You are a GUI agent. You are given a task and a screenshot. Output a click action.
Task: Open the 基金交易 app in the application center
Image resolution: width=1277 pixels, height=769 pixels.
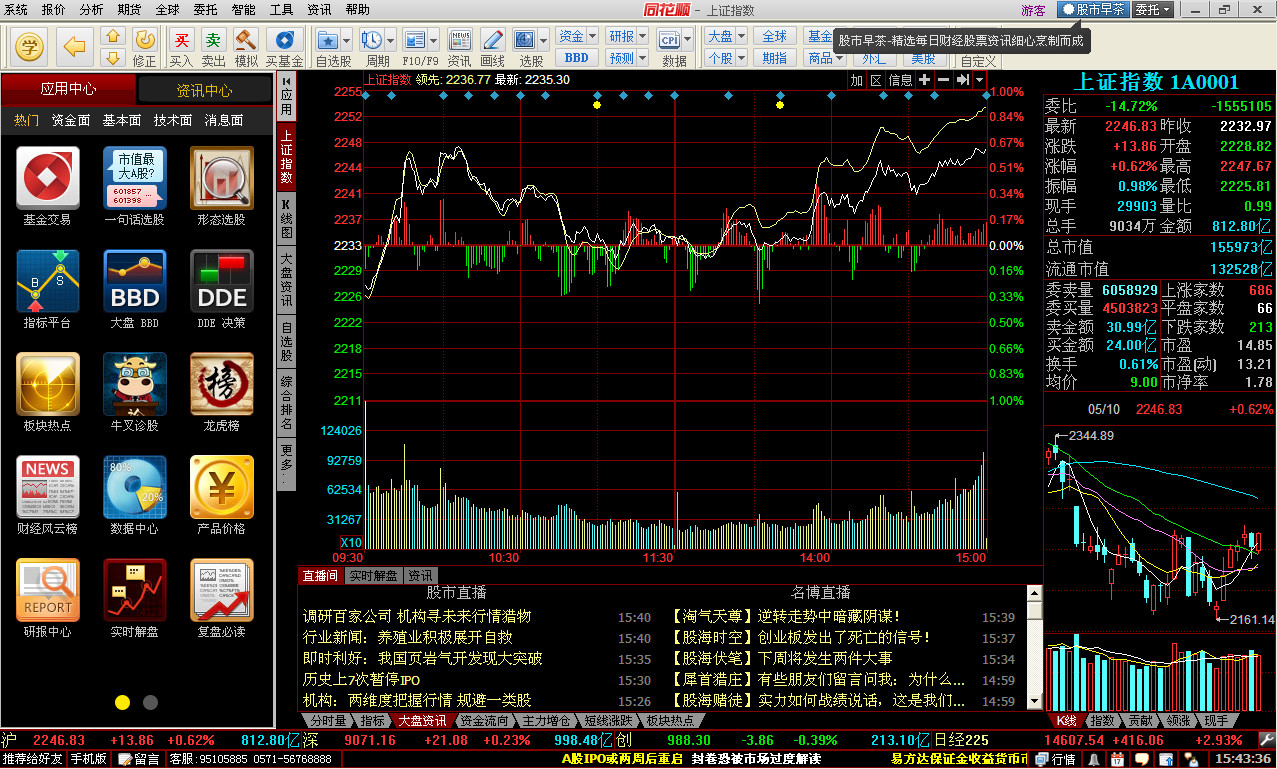47,180
